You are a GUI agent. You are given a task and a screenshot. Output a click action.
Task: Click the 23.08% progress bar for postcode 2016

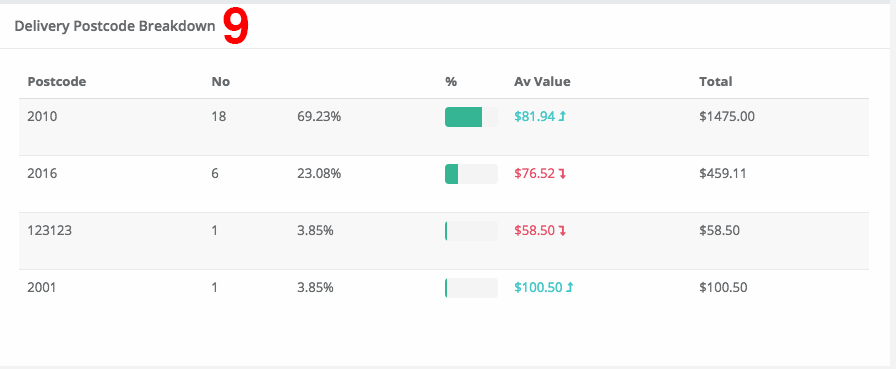(x=471, y=174)
